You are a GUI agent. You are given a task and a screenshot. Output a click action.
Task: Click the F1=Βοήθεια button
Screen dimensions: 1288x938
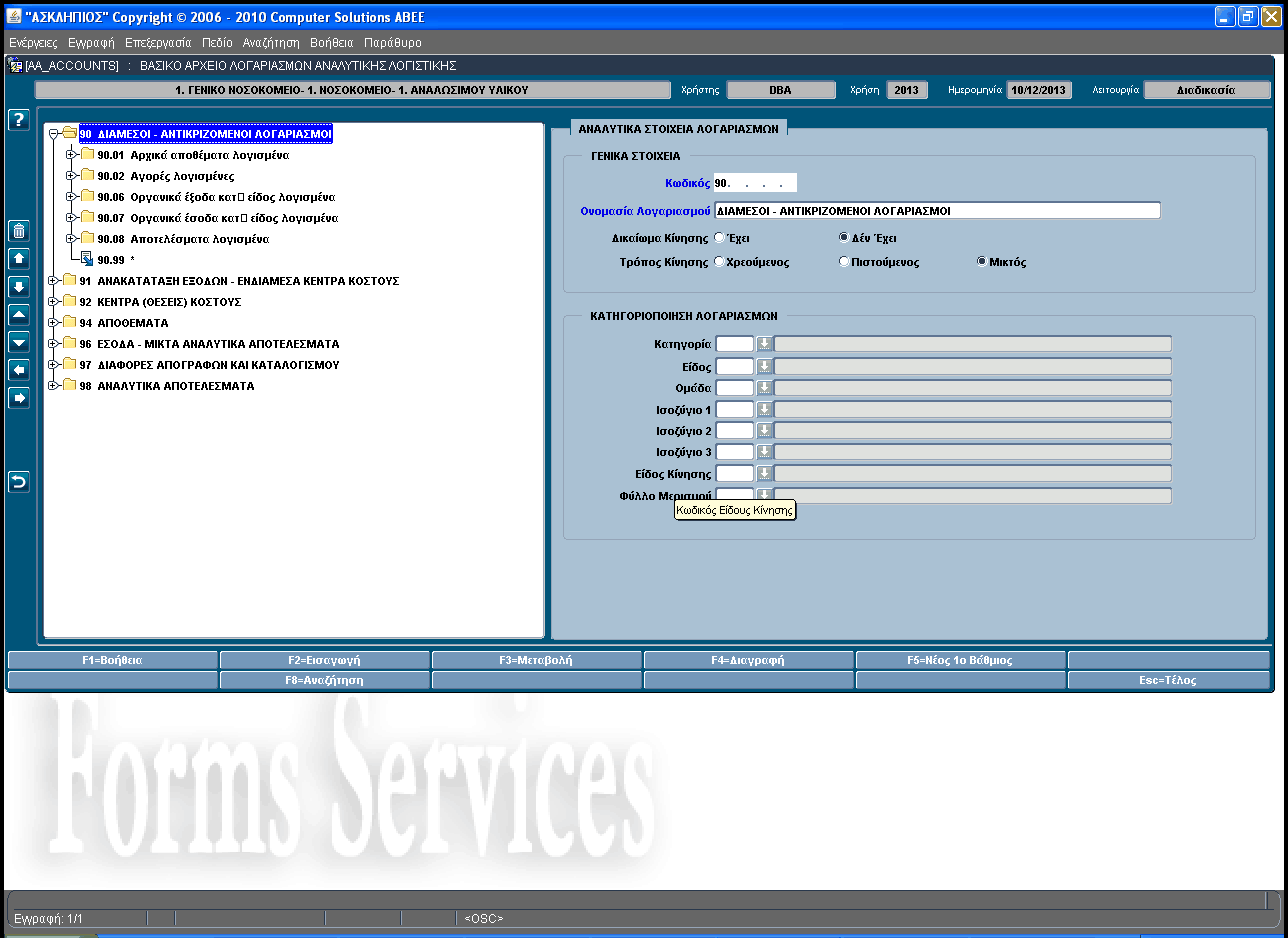[x=112, y=660]
